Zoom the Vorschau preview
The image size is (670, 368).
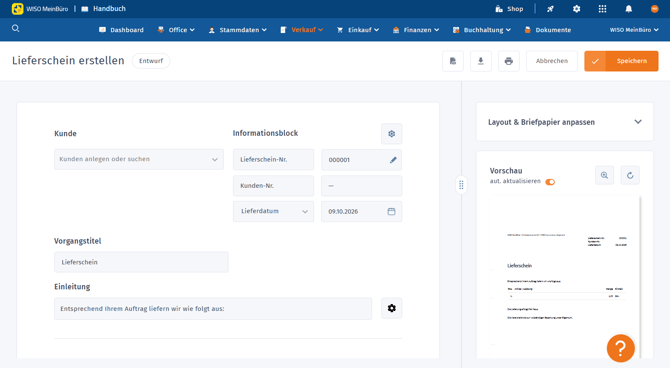tap(604, 175)
